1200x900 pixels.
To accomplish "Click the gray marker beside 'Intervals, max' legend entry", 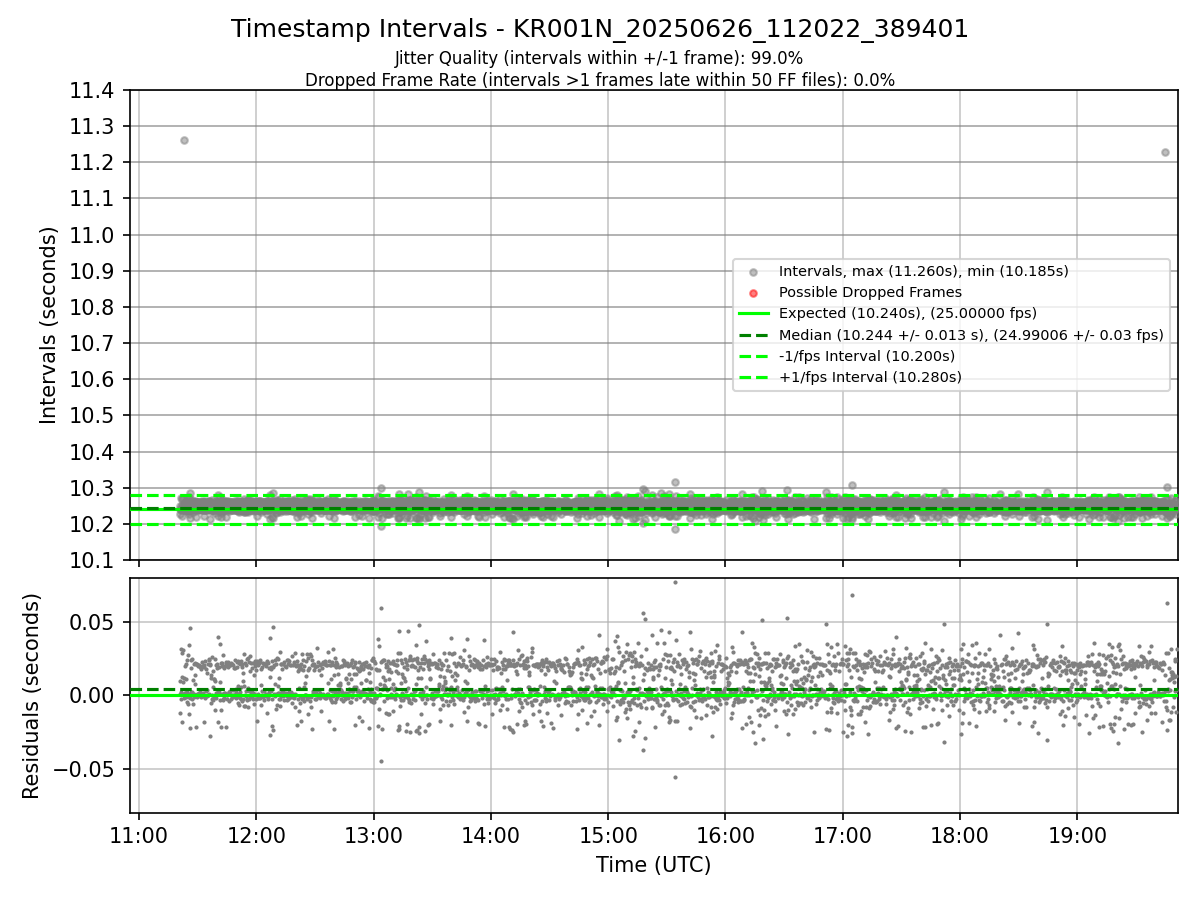I will pyautogui.click(x=753, y=272).
